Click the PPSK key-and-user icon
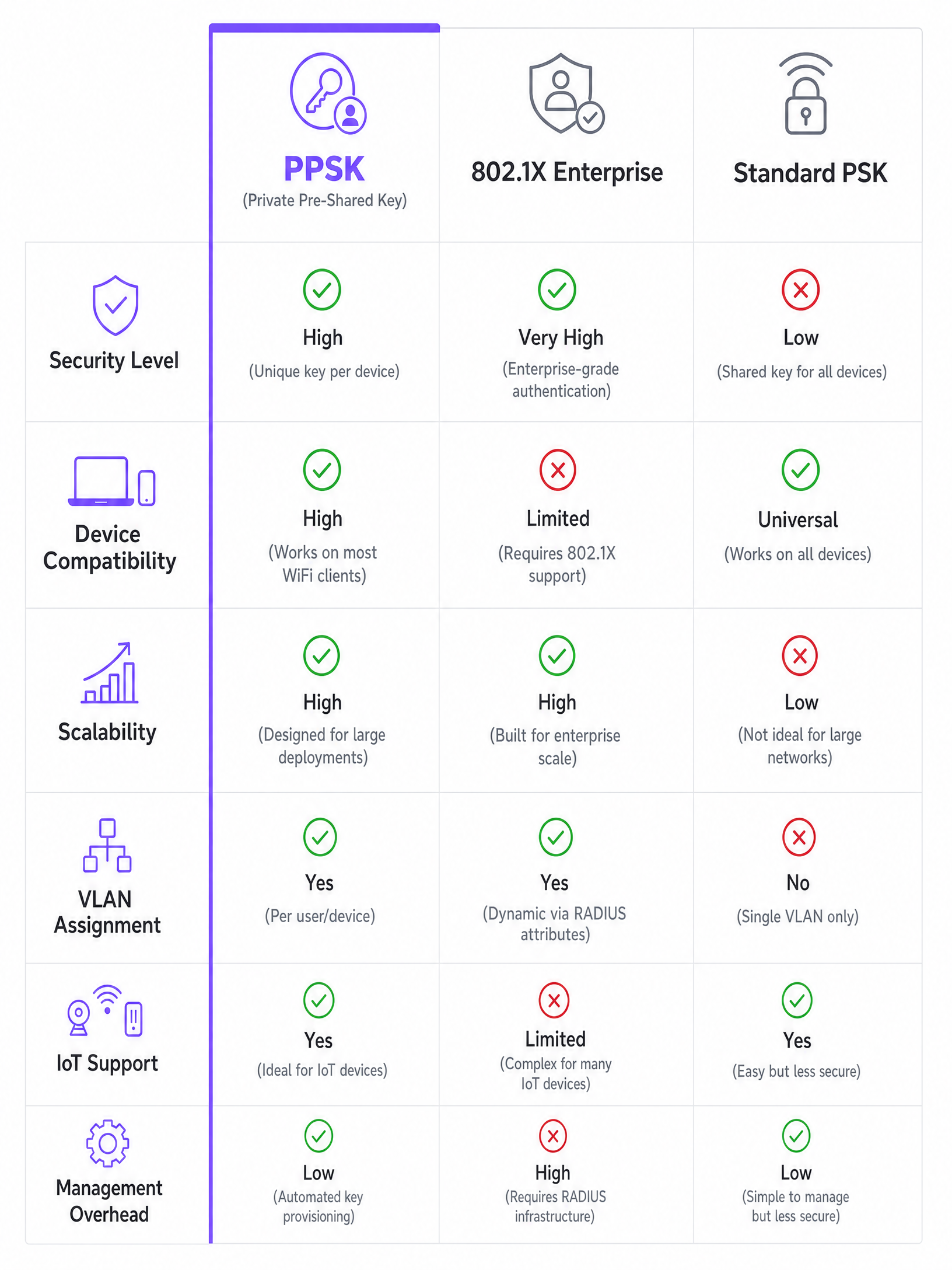Screen dimensions: 952x1270 point(328,93)
